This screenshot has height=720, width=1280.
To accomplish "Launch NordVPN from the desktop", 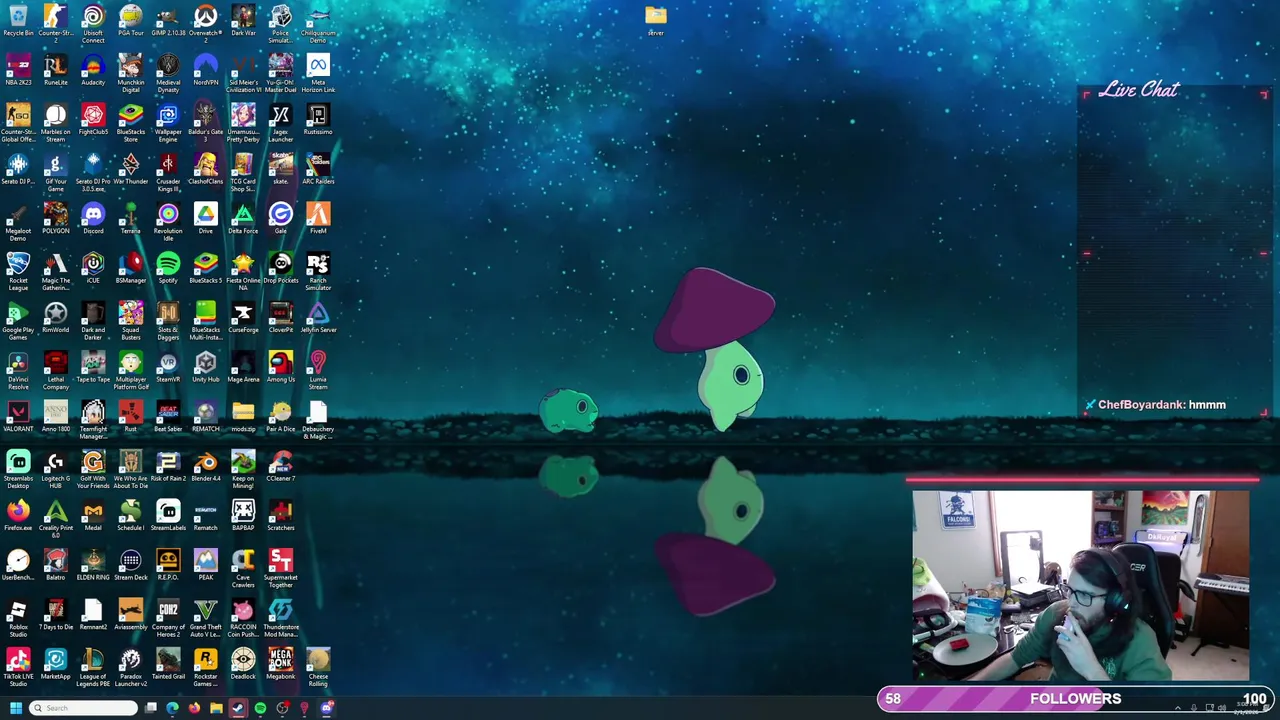I will click(x=205, y=70).
